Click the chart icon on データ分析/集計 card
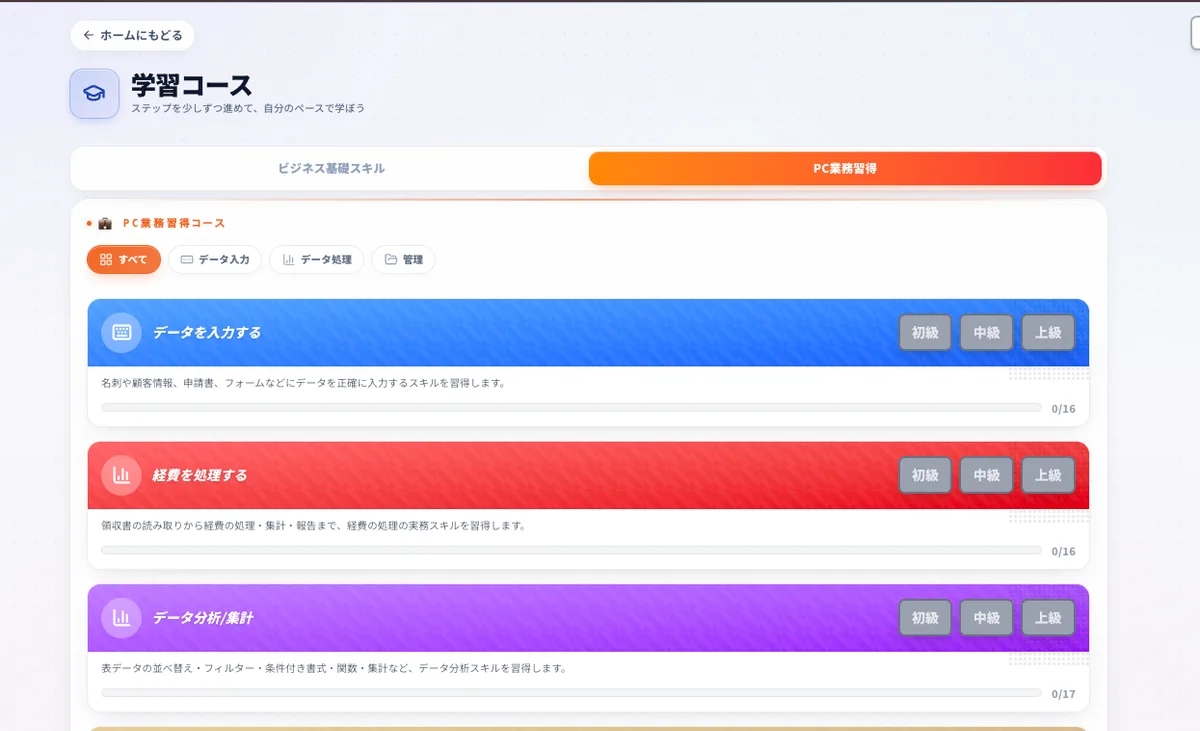The width and height of the screenshot is (1200, 731). click(122, 618)
